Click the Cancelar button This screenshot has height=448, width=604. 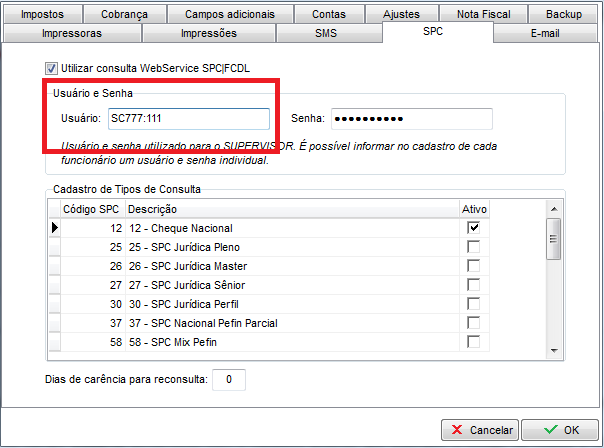[x=480, y=429]
